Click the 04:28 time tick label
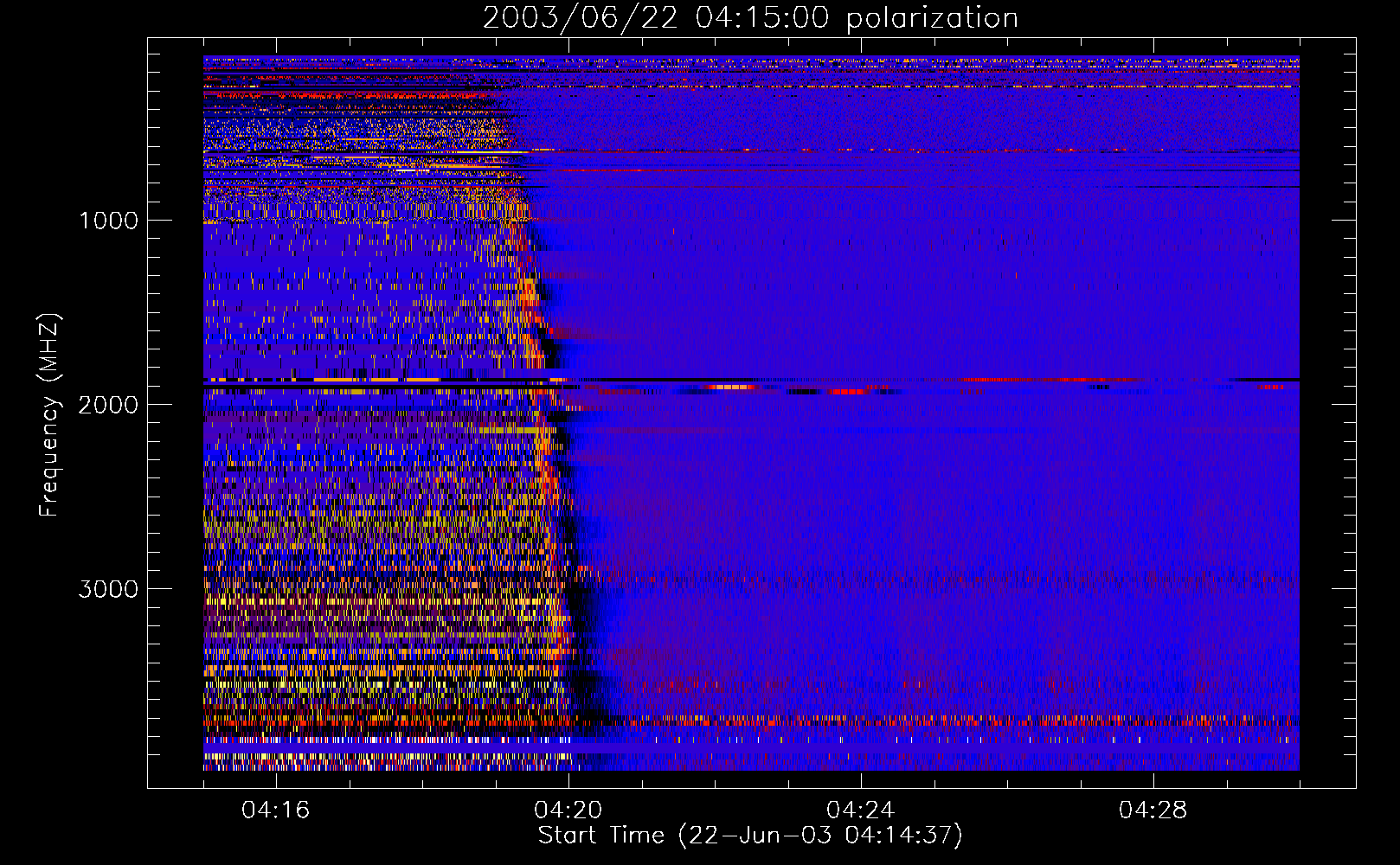Image resolution: width=1400 pixels, height=865 pixels. click(x=1153, y=811)
